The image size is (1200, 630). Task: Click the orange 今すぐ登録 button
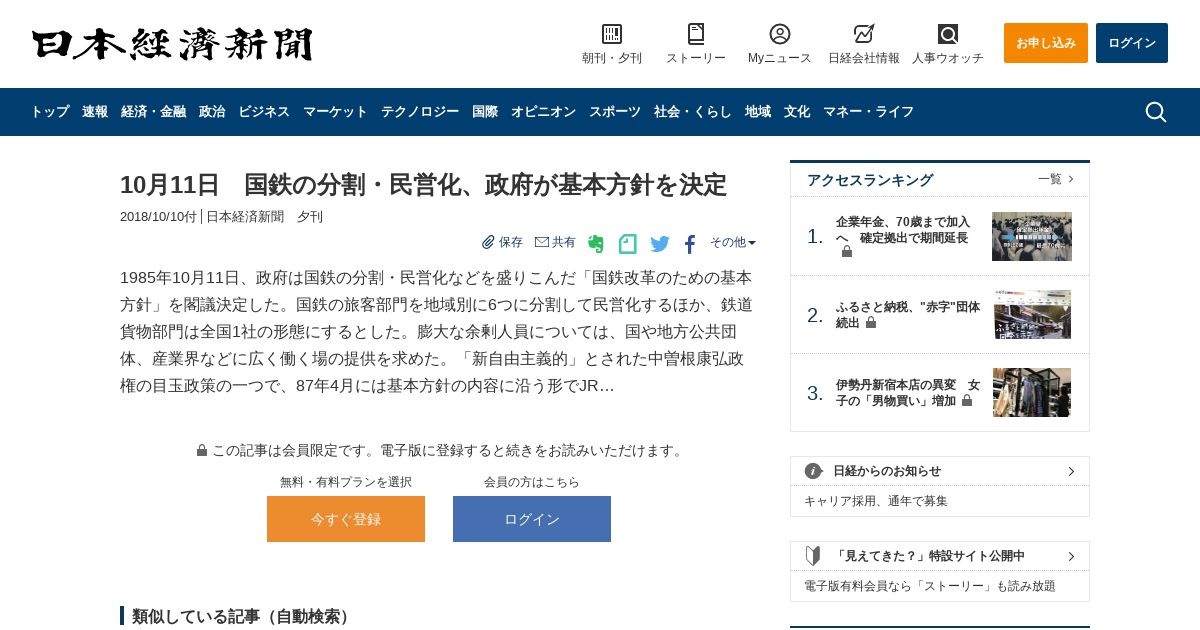pyautogui.click(x=346, y=519)
